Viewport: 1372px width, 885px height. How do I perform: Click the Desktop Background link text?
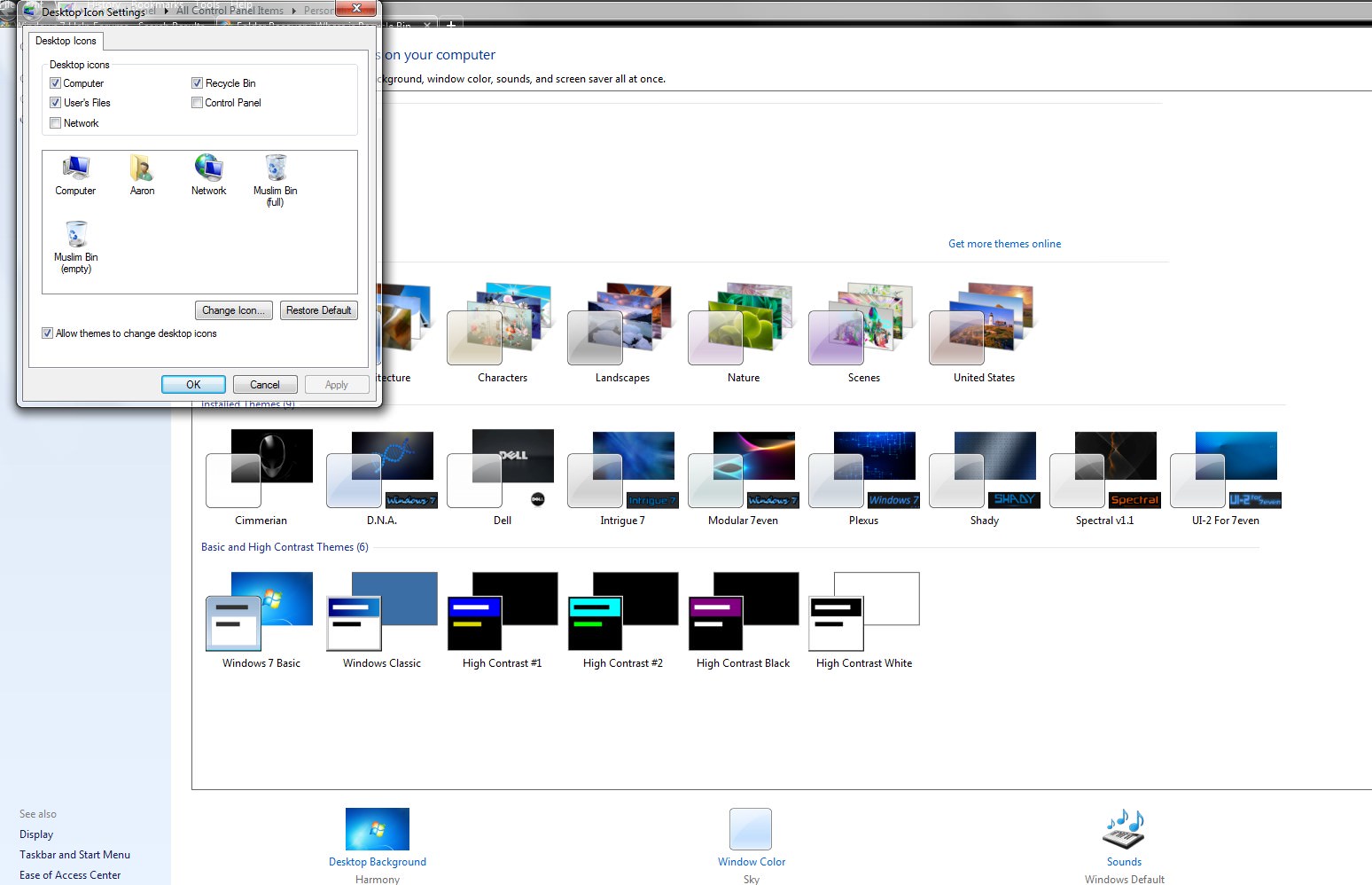378,862
